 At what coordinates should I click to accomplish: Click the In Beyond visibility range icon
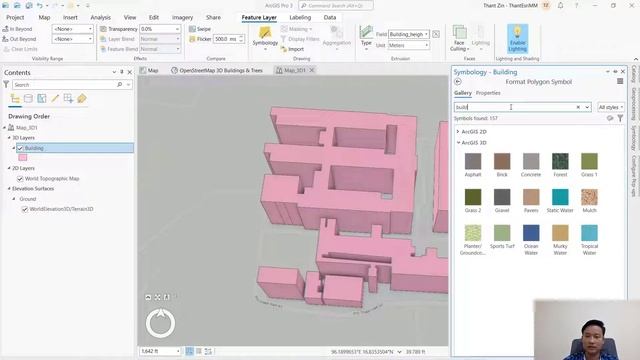click(5, 29)
